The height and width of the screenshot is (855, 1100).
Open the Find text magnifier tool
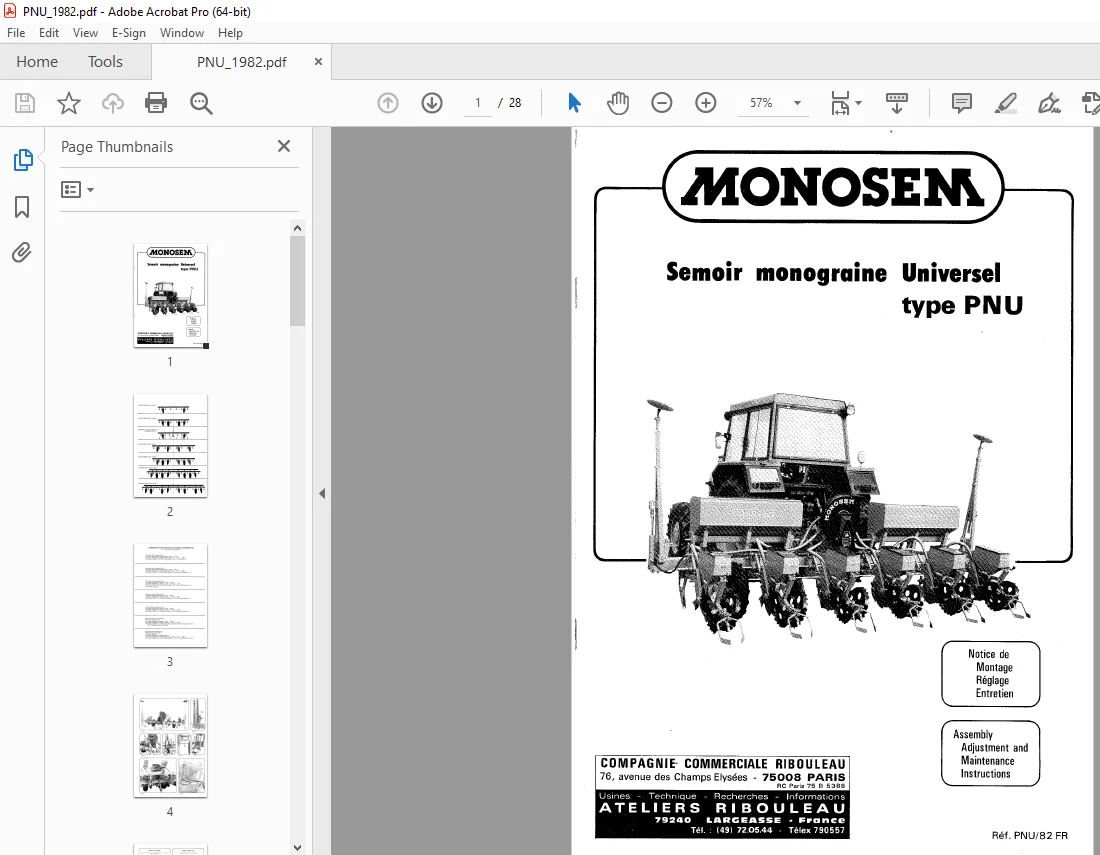tap(201, 103)
